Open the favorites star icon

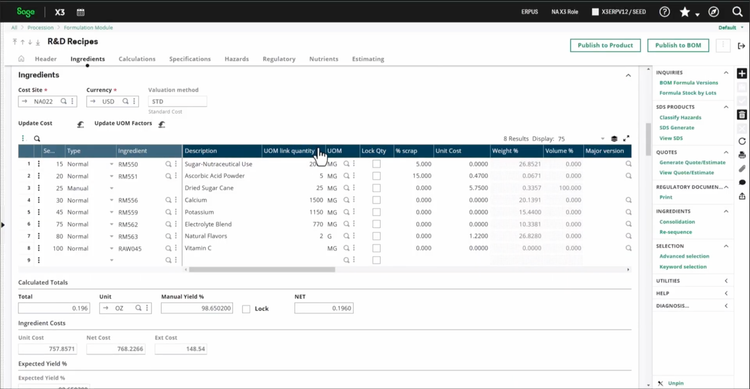pos(684,12)
